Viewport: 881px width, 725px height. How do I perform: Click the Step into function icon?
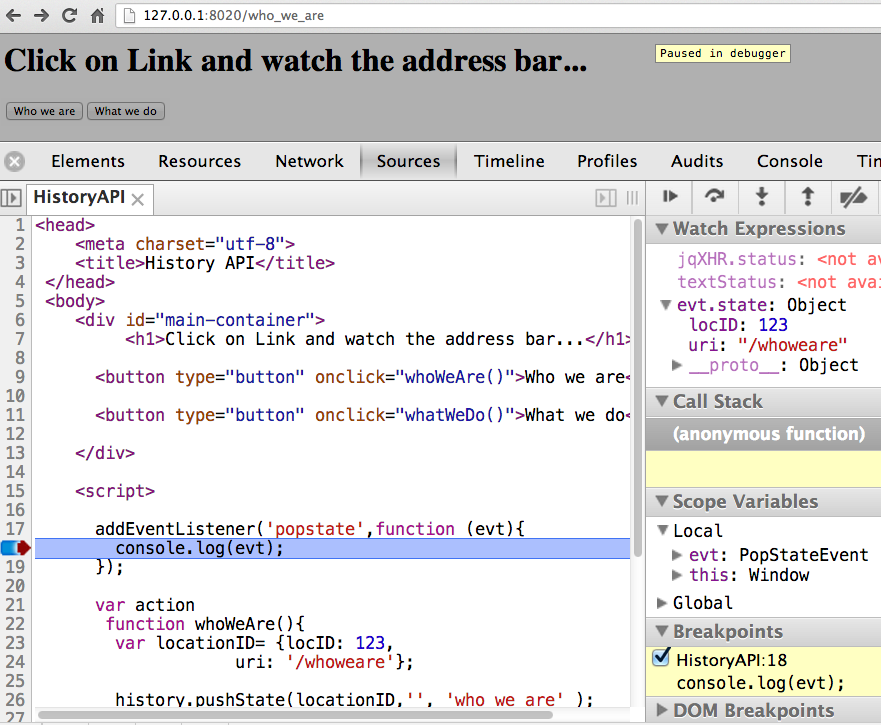click(761, 197)
